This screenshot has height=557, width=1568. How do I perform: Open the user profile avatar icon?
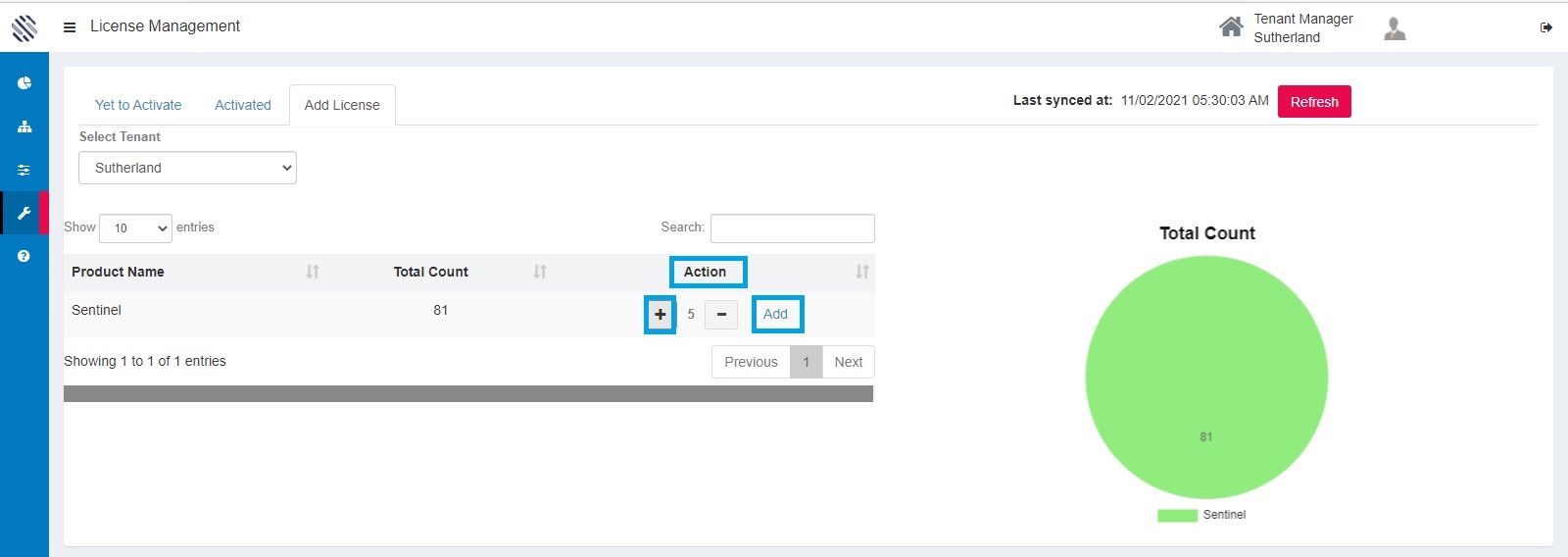coord(1395,28)
